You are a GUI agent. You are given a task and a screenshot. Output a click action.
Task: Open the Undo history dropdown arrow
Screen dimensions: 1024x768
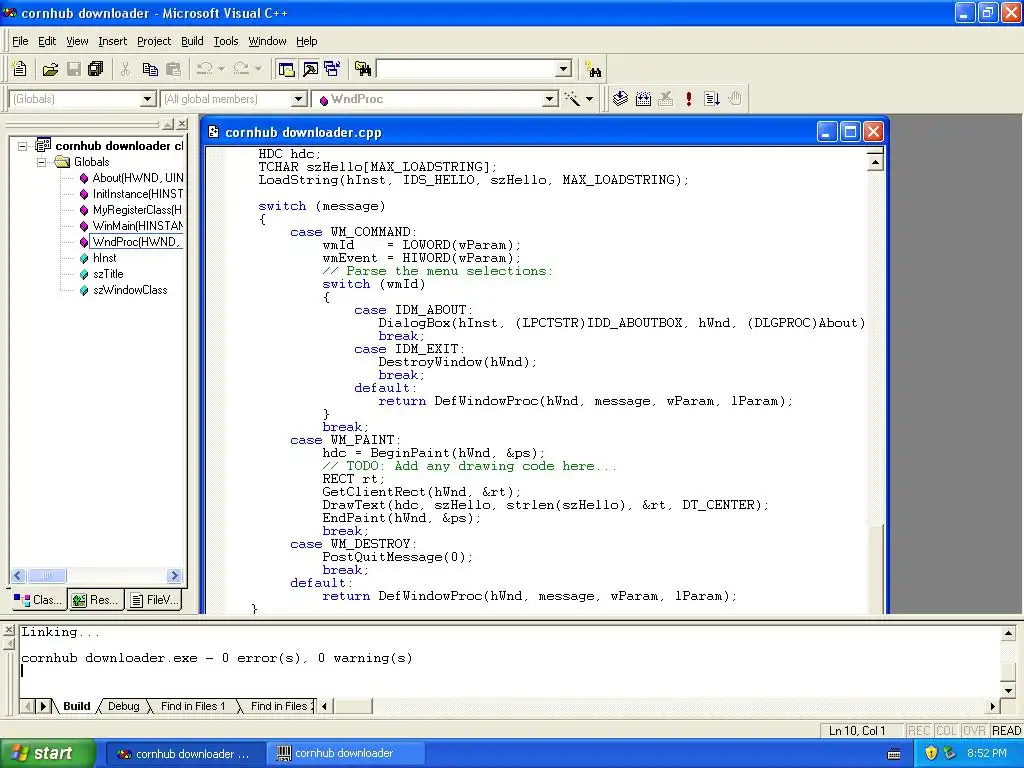click(221, 69)
